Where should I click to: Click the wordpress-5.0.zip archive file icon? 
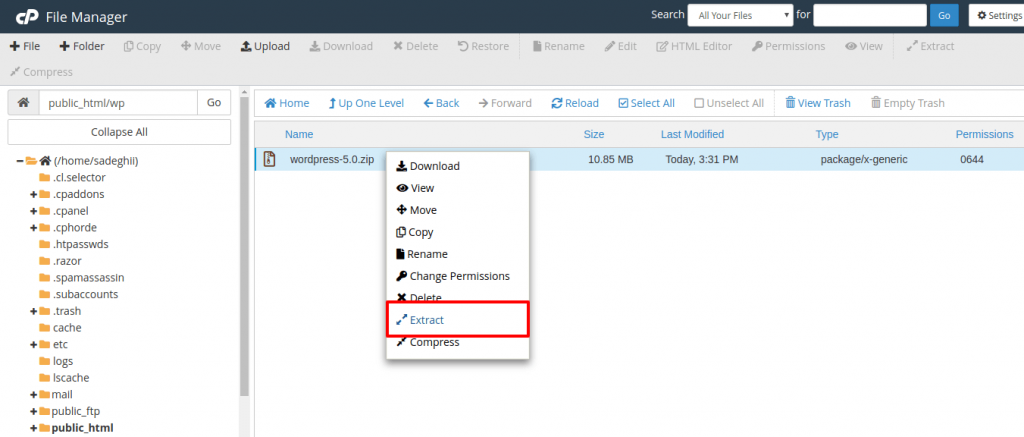tap(269, 159)
